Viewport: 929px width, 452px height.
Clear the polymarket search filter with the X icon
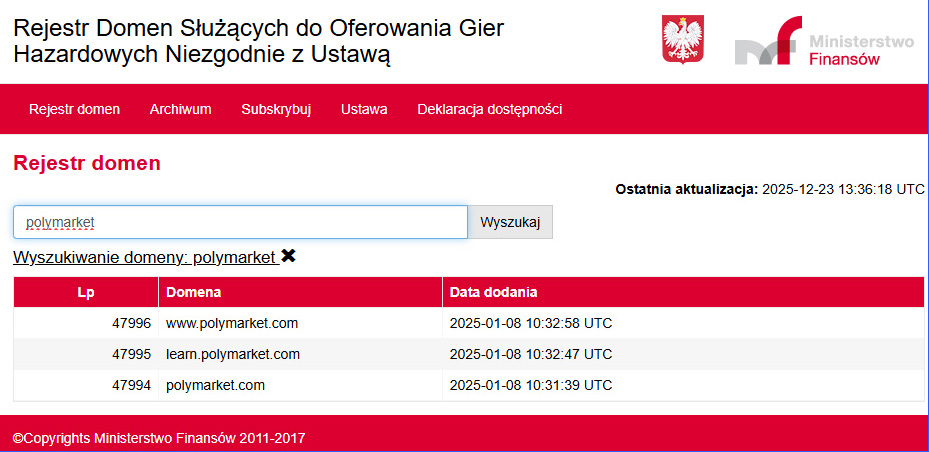click(288, 257)
